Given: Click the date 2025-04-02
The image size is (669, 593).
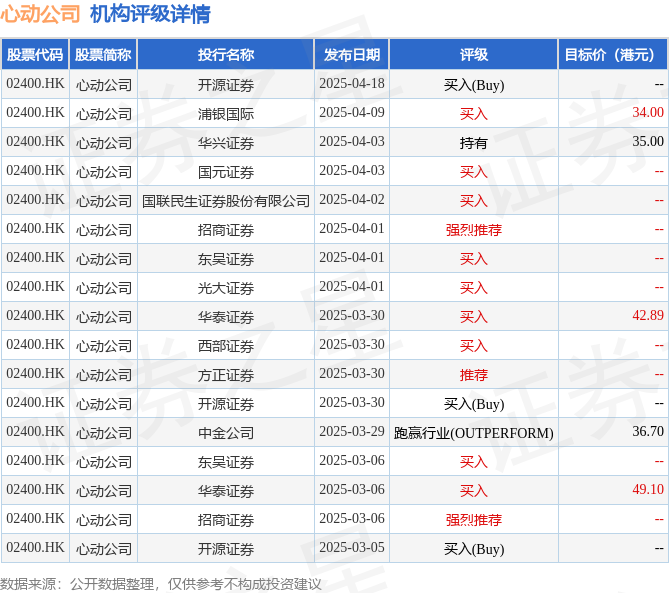Looking at the screenshot, I should (x=352, y=199).
